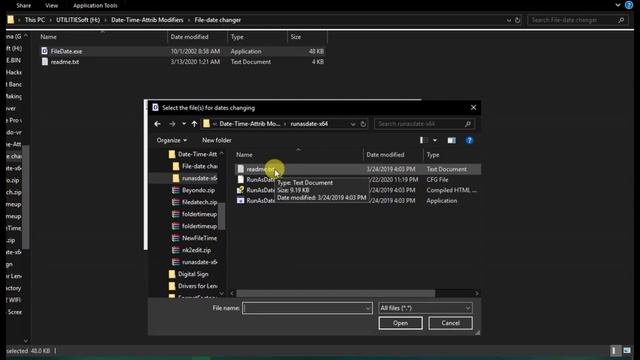The height and width of the screenshot is (360, 640).
Task: Click the nk2edit.zip archive icon
Action: click(x=176, y=250)
